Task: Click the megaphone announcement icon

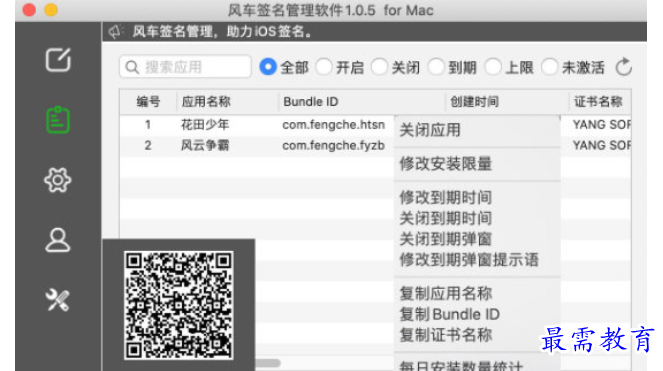Action: point(115,31)
